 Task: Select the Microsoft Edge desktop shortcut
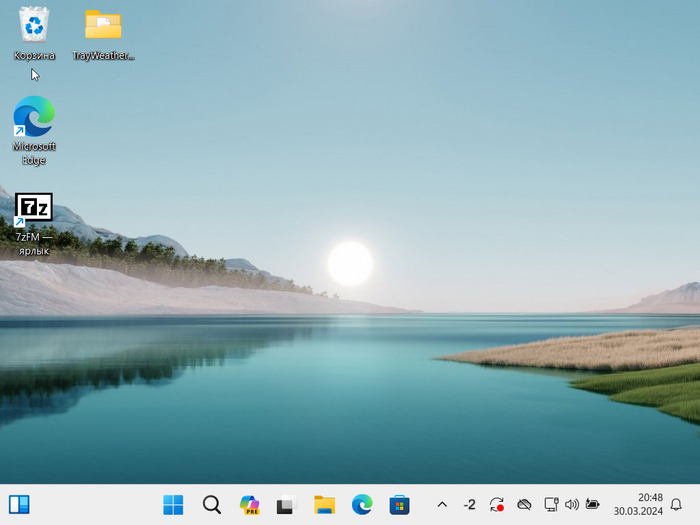(34, 130)
